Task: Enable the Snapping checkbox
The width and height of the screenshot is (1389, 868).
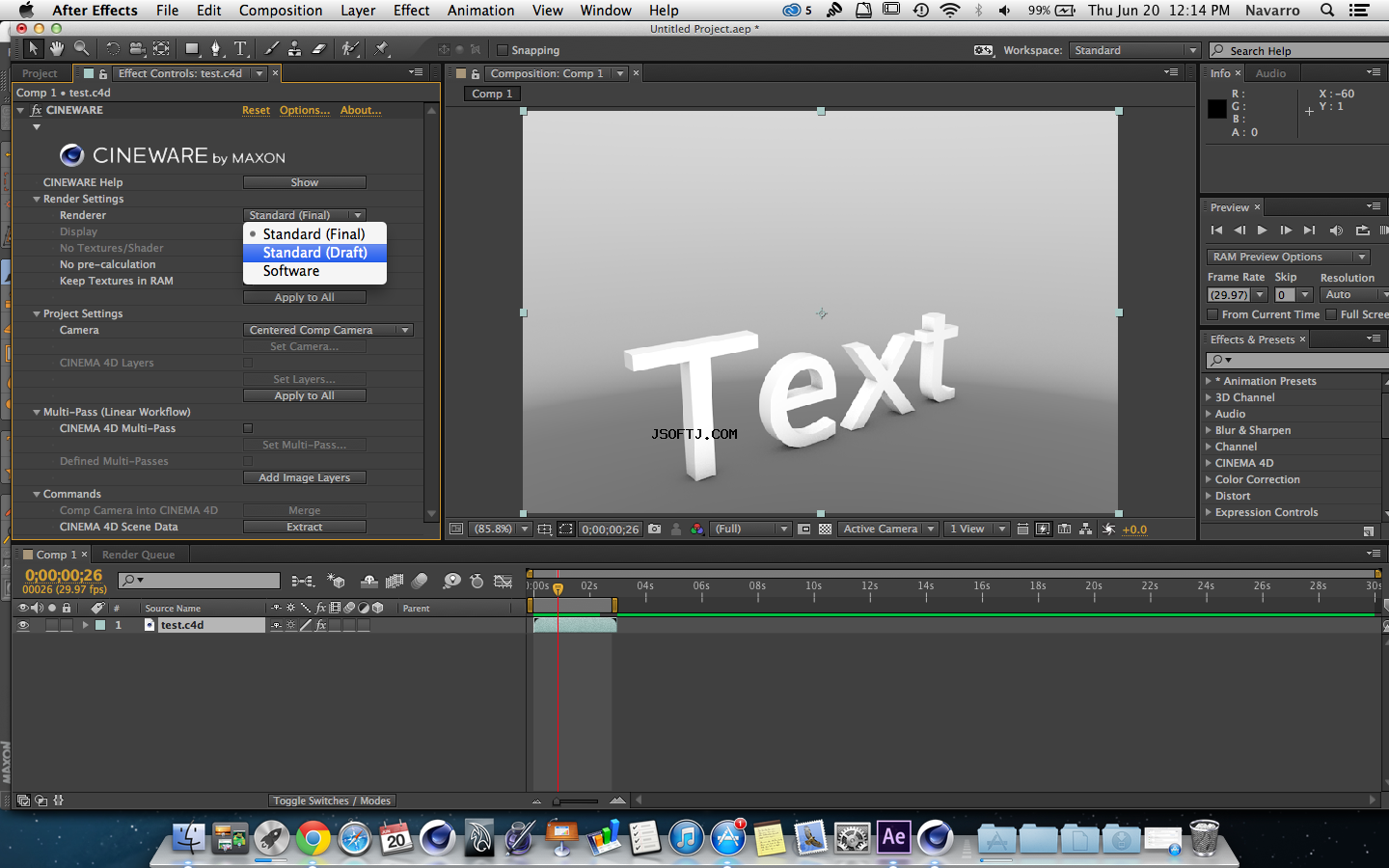Action: pos(502,50)
